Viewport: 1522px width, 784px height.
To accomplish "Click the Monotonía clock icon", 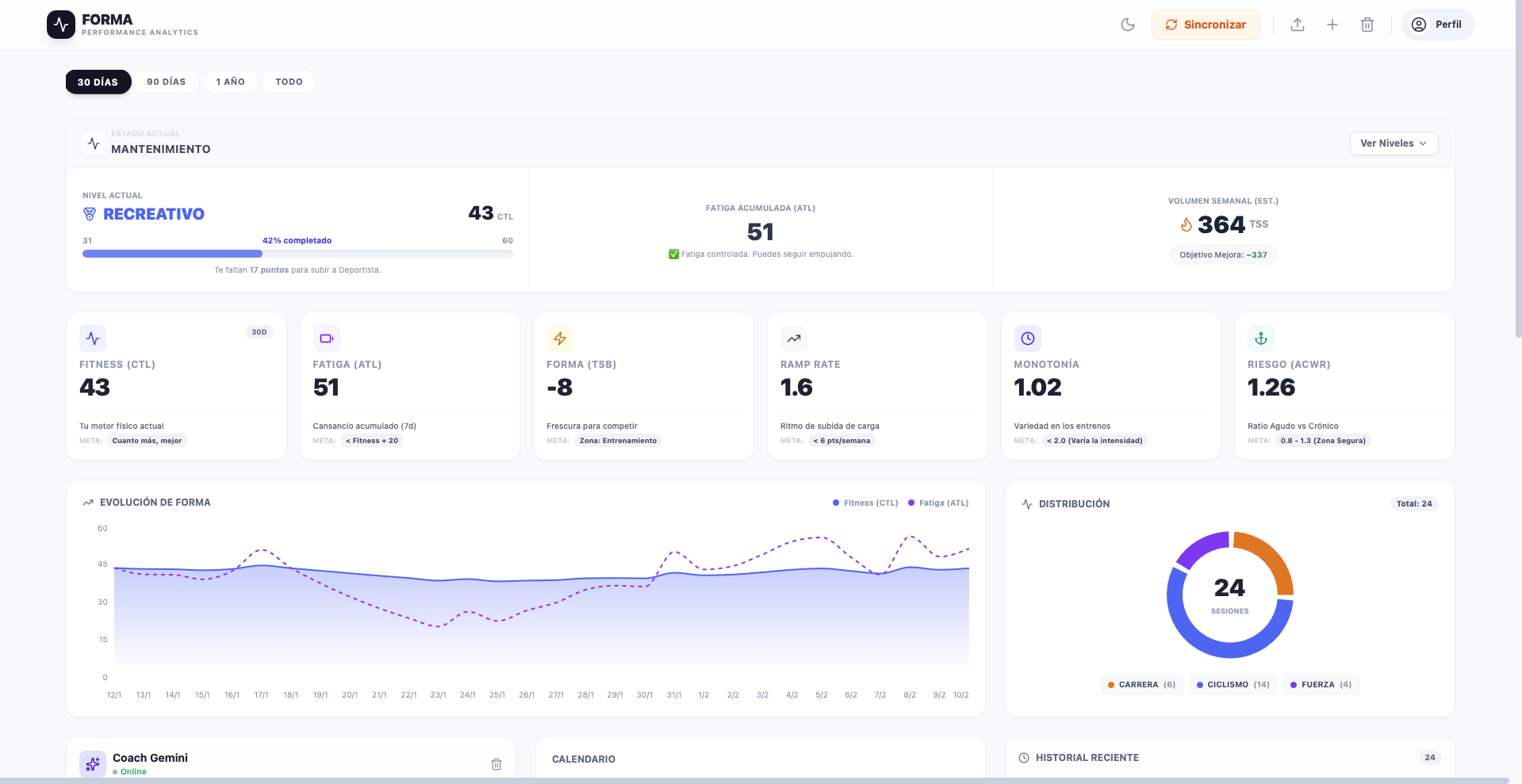I will pyautogui.click(x=1027, y=338).
